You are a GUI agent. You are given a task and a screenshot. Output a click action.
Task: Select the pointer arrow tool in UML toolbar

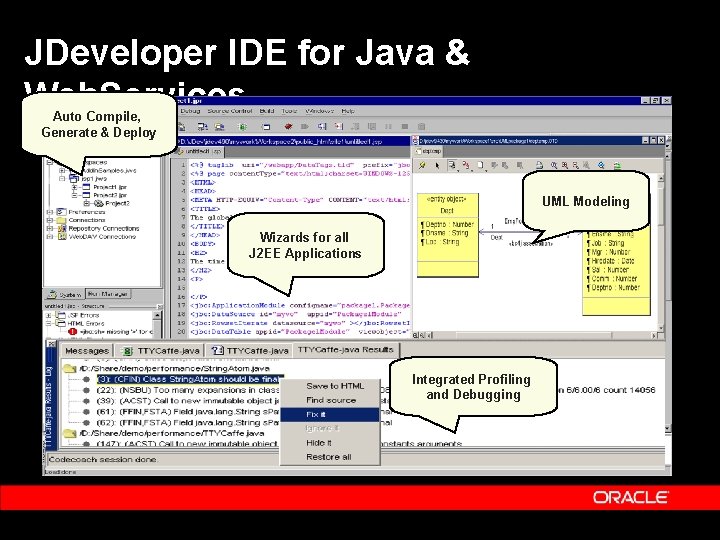point(437,165)
